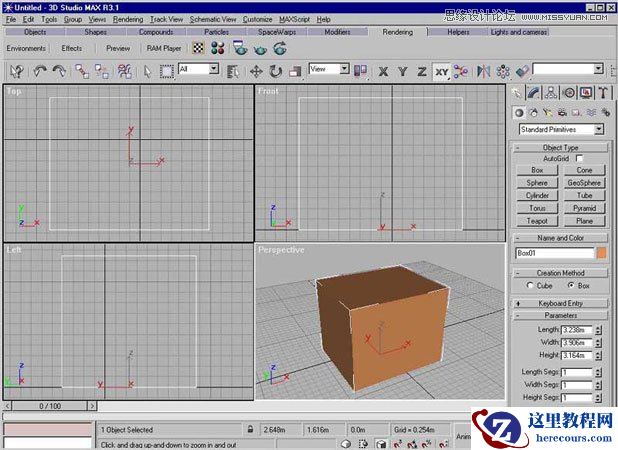
Task: Pick the rectangular Selection Region tool
Action: (x=167, y=72)
